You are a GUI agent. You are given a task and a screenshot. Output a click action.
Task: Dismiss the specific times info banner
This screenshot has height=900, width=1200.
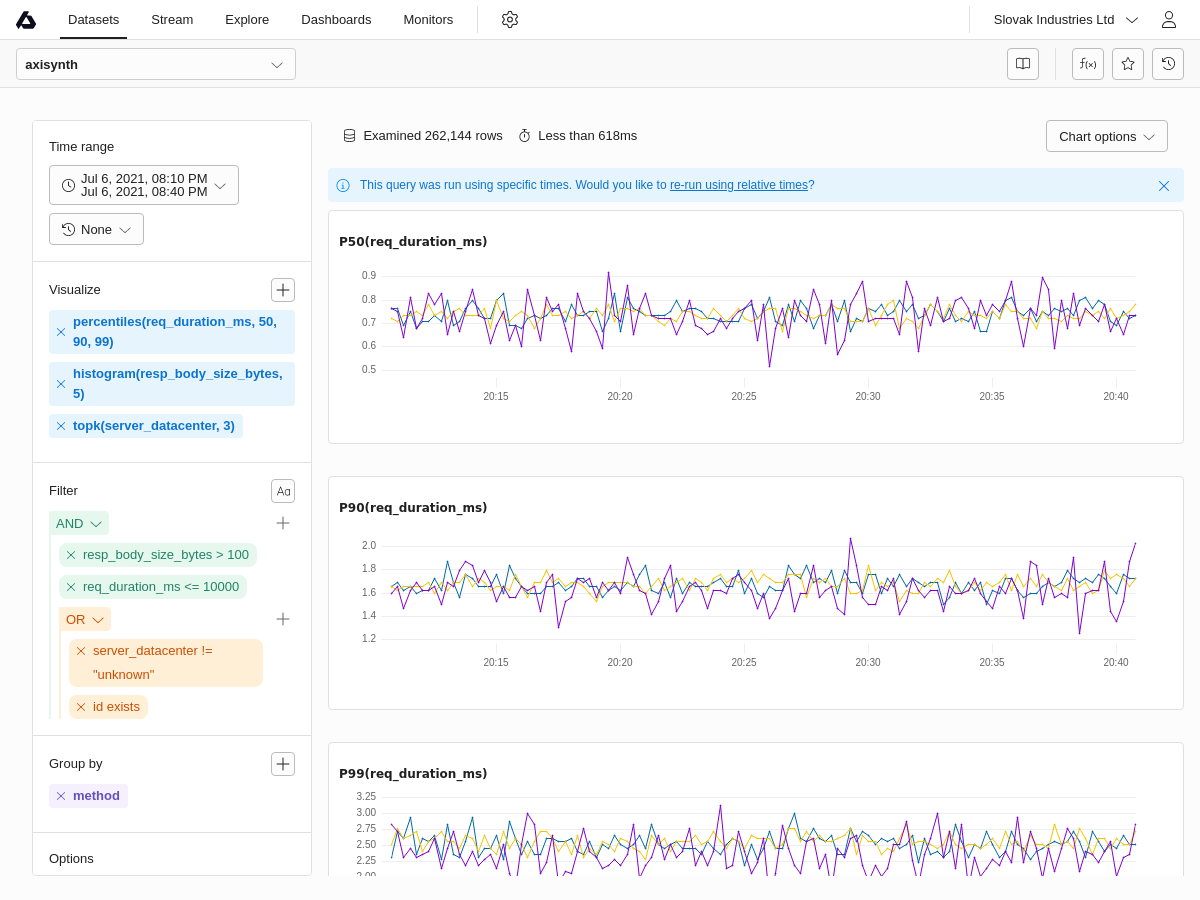pos(1163,186)
